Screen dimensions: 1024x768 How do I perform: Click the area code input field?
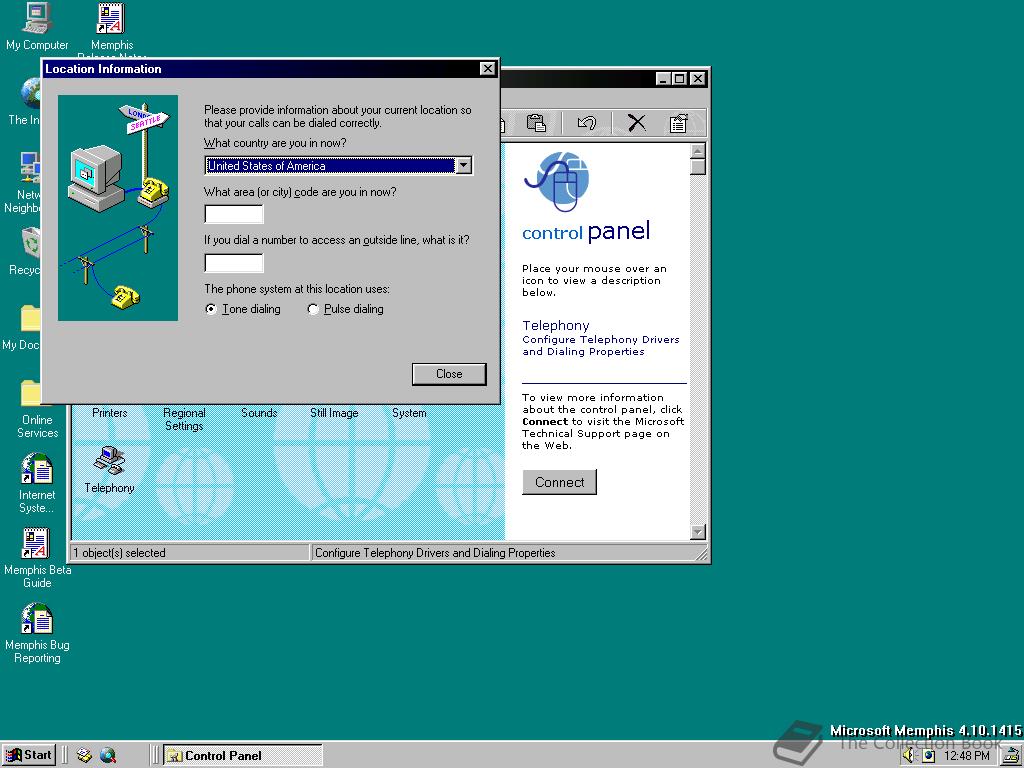[234, 214]
